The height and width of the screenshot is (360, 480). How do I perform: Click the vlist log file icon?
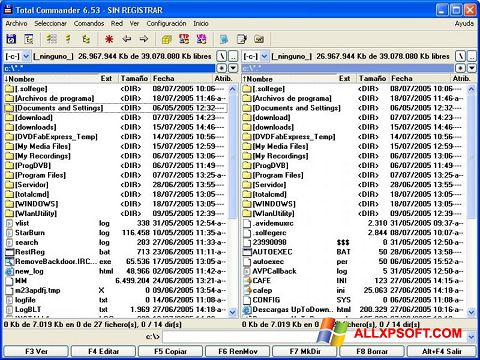[x=9, y=223]
